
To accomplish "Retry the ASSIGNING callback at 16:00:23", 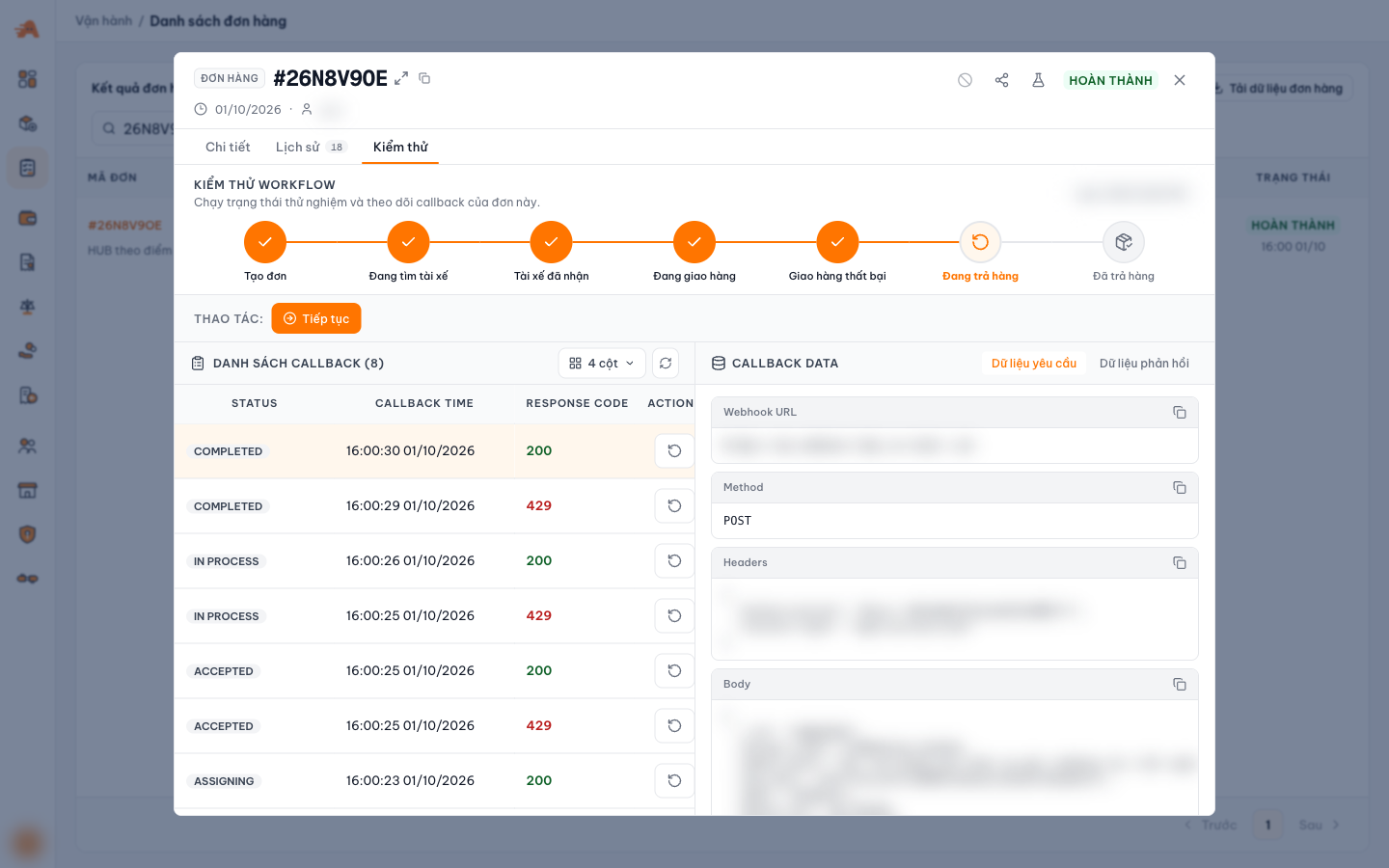I will coord(674,781).
